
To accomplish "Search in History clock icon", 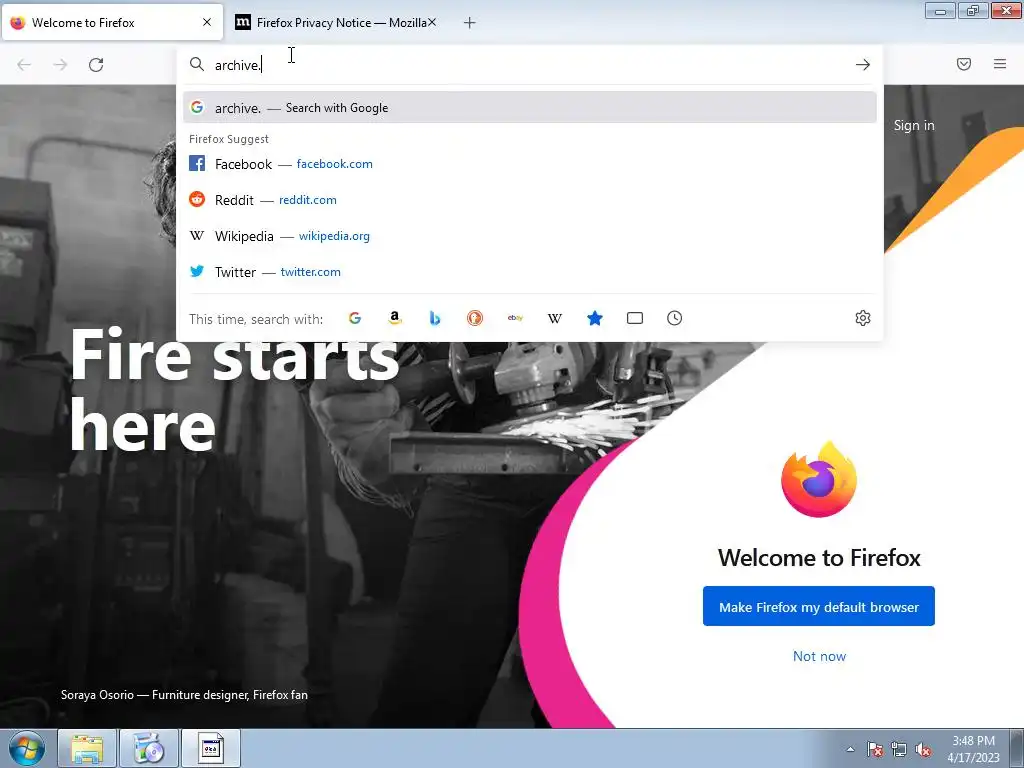I will 675,318.
